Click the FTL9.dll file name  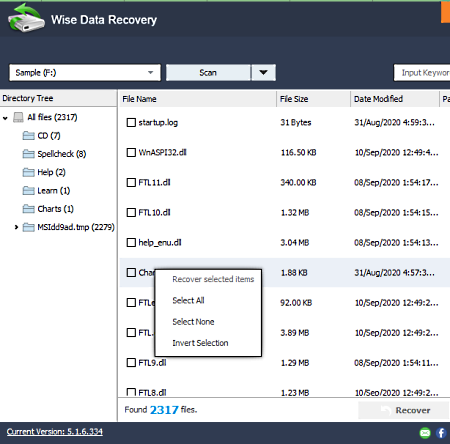click(152, 363)
